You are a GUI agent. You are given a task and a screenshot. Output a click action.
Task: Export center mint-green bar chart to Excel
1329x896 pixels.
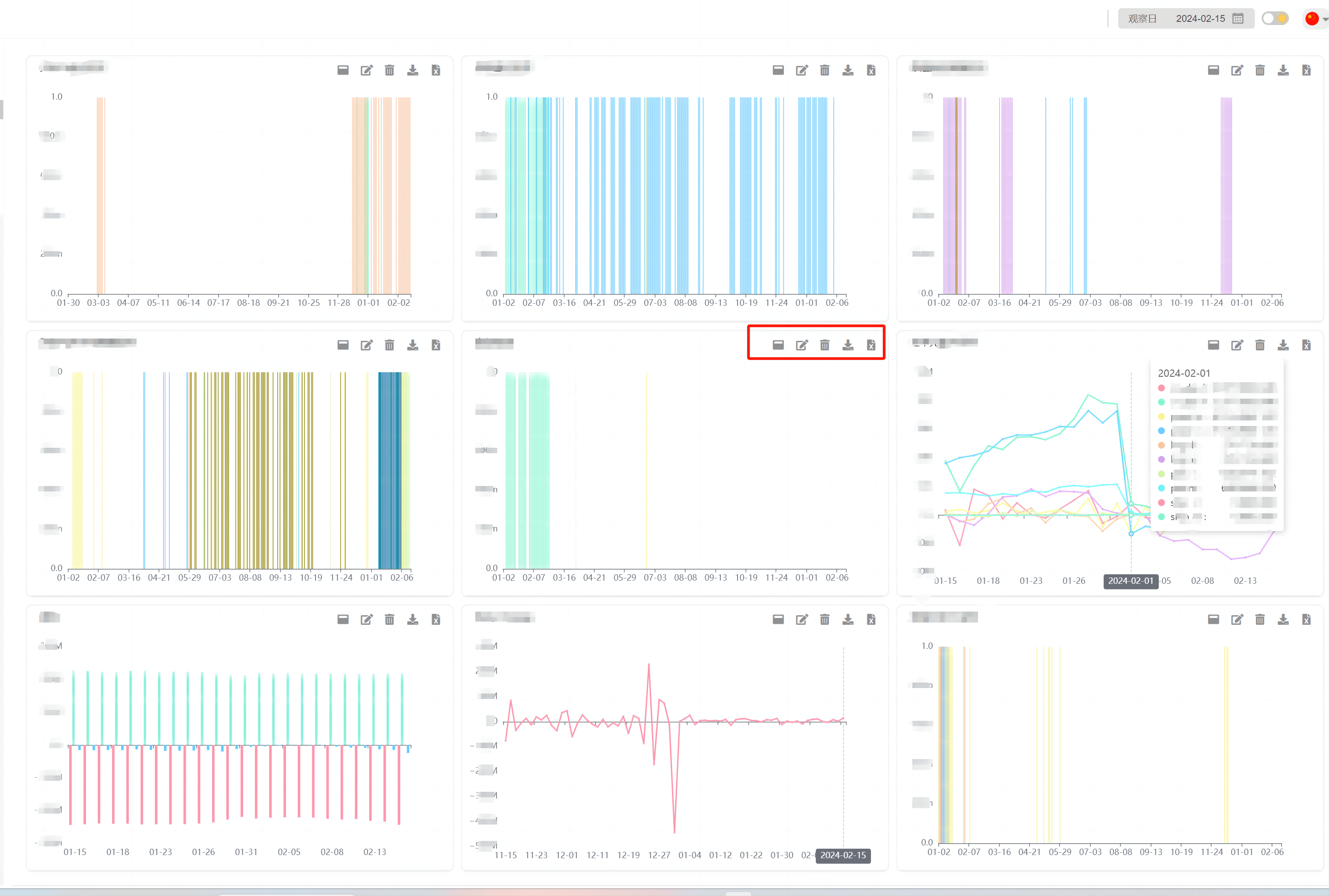click(x=871, y=345)
